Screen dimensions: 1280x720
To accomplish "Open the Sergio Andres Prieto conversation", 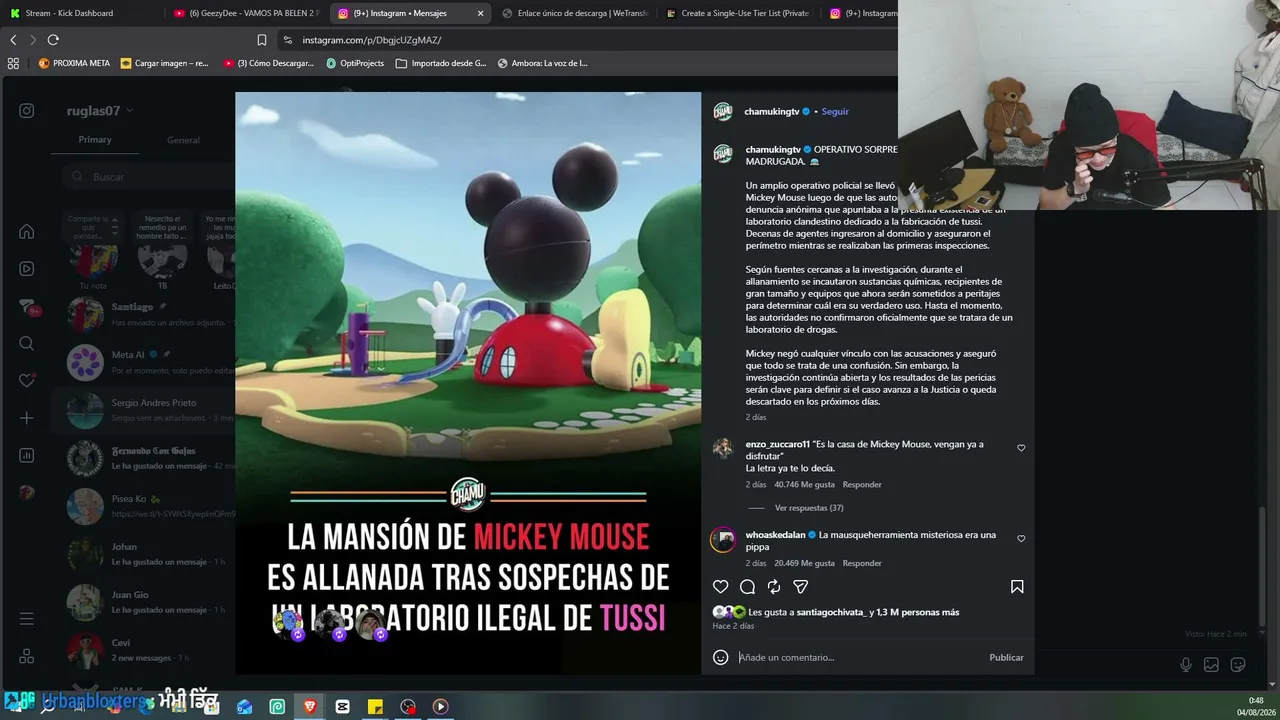I will pyautogui.click(x=145, y=410).
